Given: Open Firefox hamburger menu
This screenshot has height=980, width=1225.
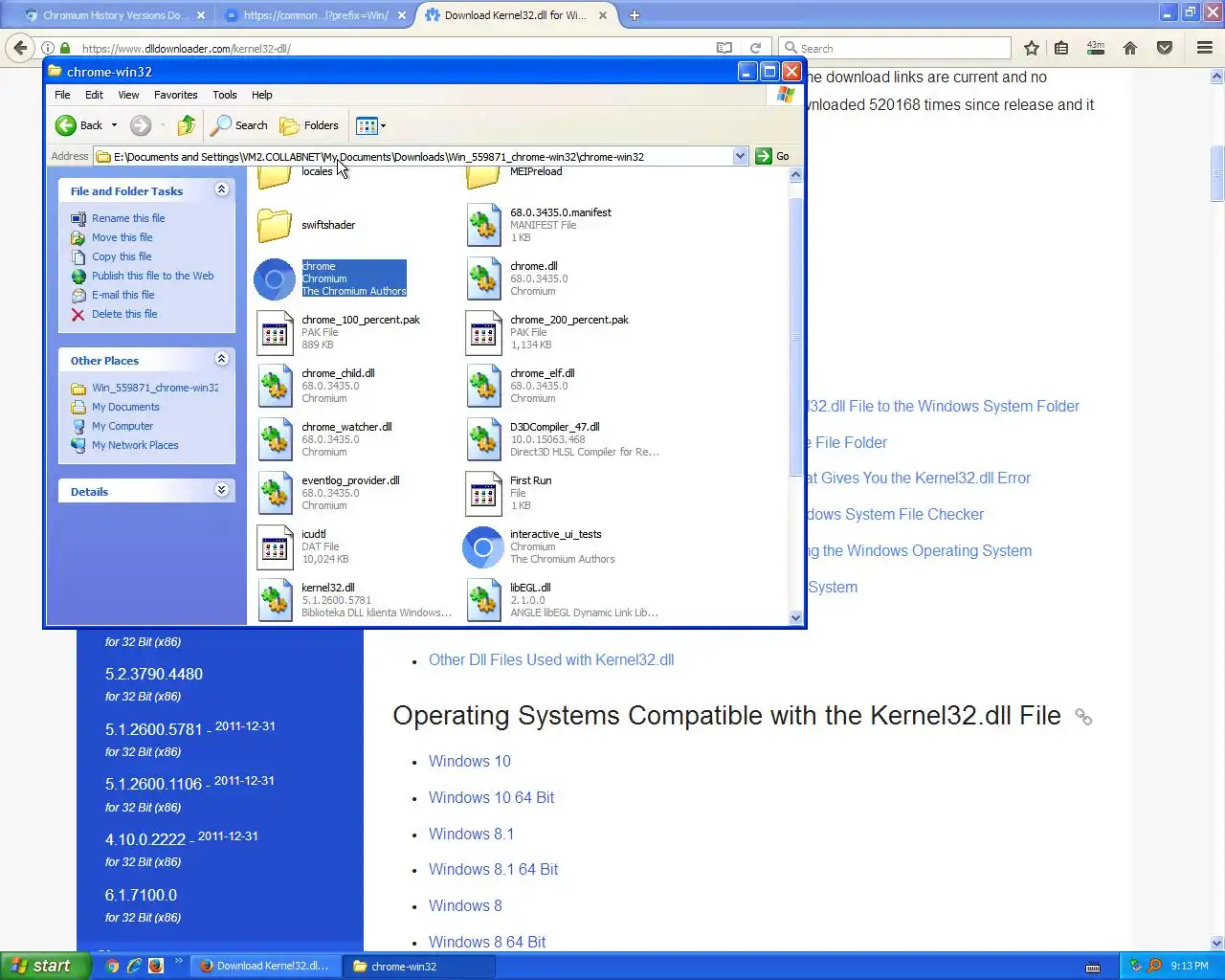Looking at the screenshot, I should 1205,48.
